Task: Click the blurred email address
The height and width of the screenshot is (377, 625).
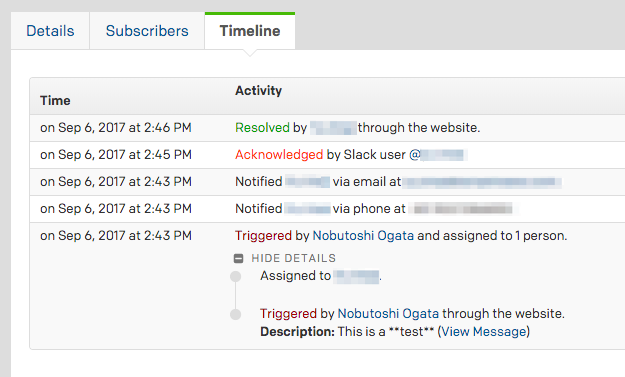Action: (x=482, y=182)
